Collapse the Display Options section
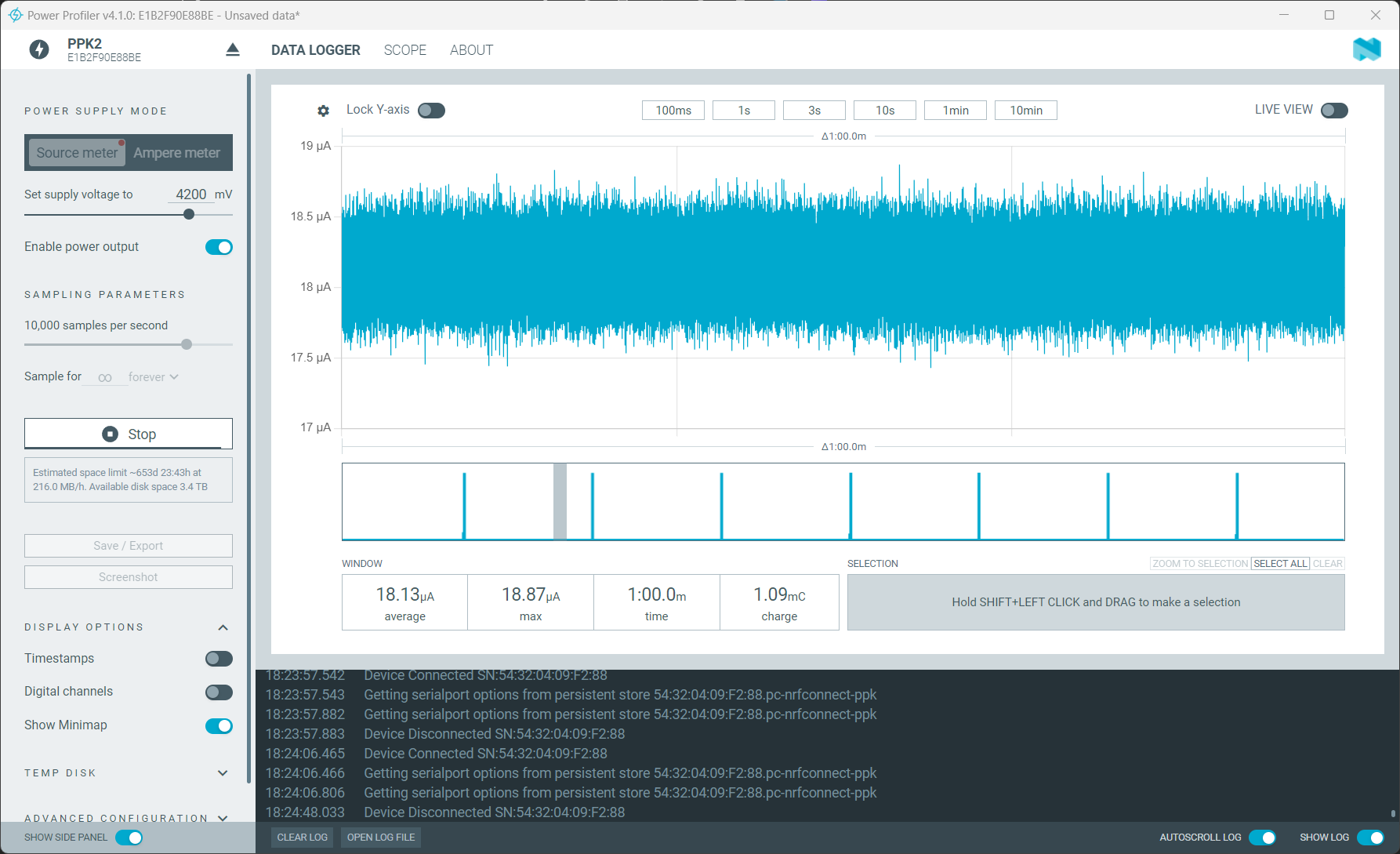Screen dimensions: 1400x854 tap(223, 627)
